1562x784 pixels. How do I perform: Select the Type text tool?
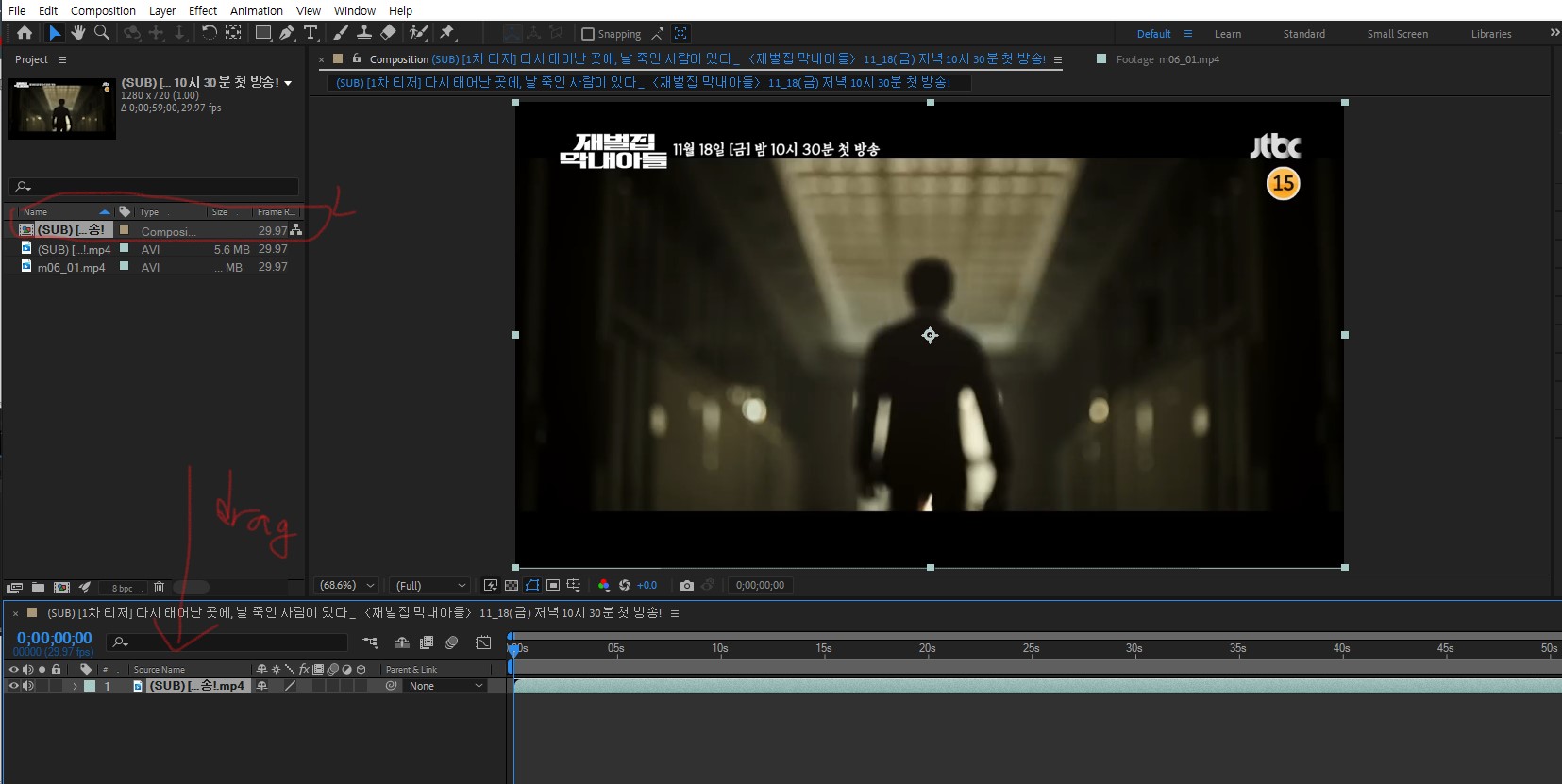(311, 33)
